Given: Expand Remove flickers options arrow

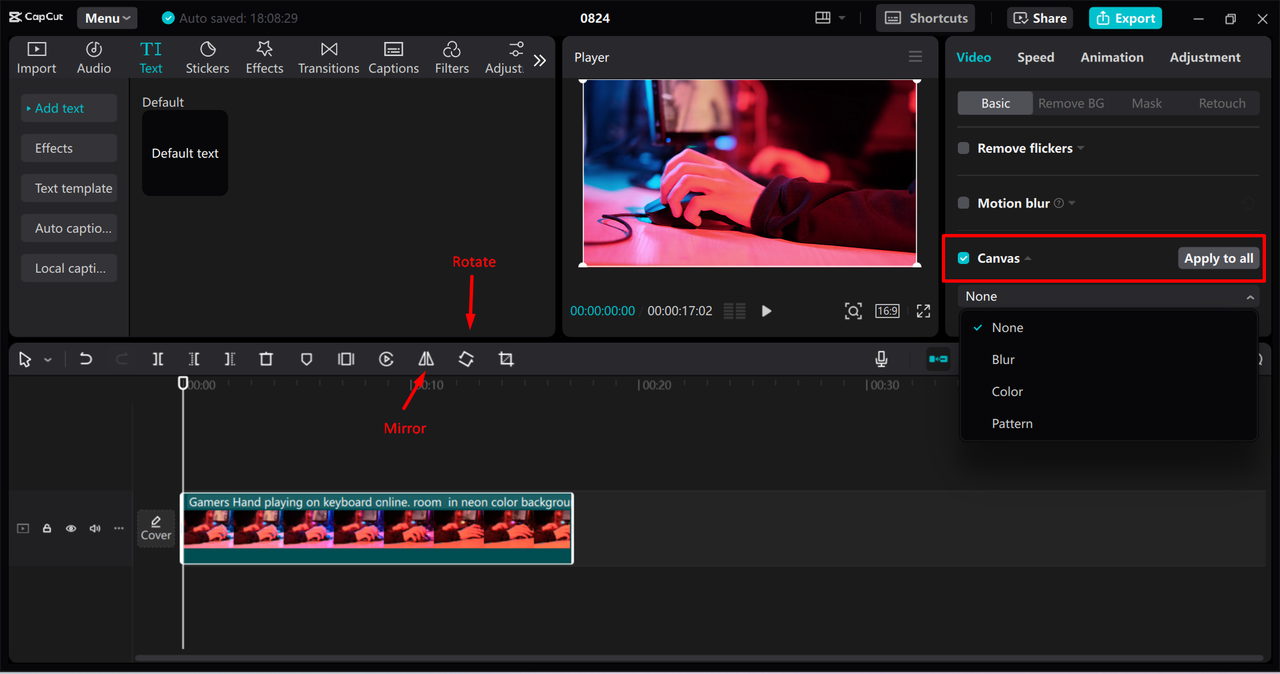Looking at the screenshot, I should 1081,149.
